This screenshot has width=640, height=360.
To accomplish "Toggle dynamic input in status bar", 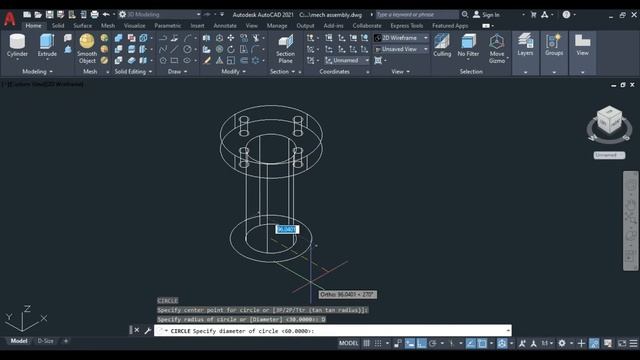I will tap(409, 343).
